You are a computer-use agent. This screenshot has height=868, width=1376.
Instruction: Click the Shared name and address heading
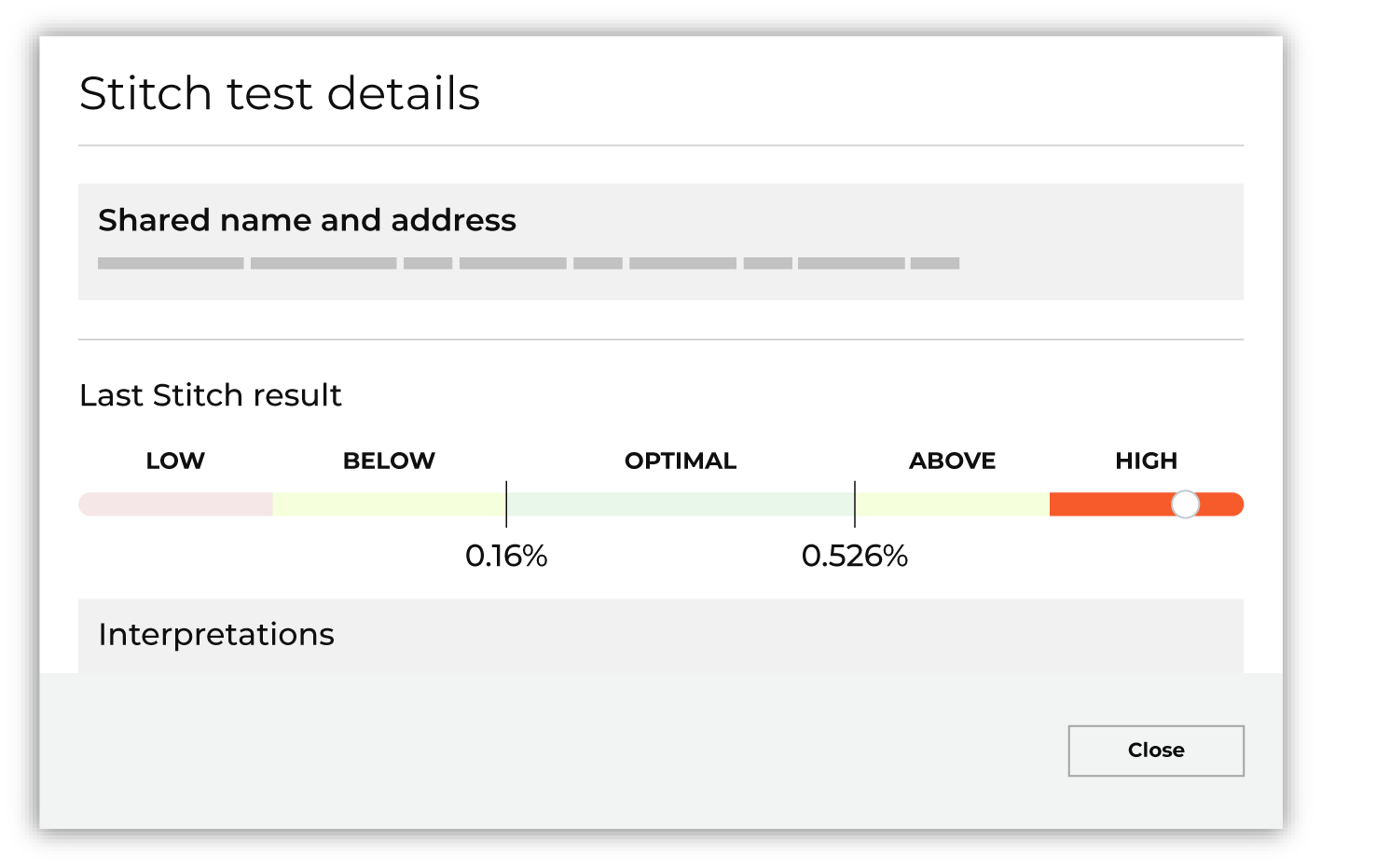308,220
